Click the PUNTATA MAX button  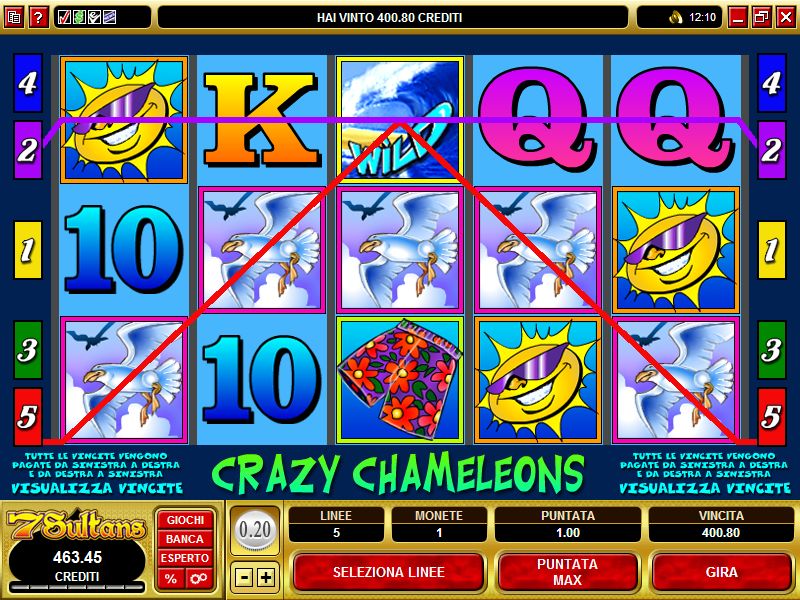coord(567,572)
